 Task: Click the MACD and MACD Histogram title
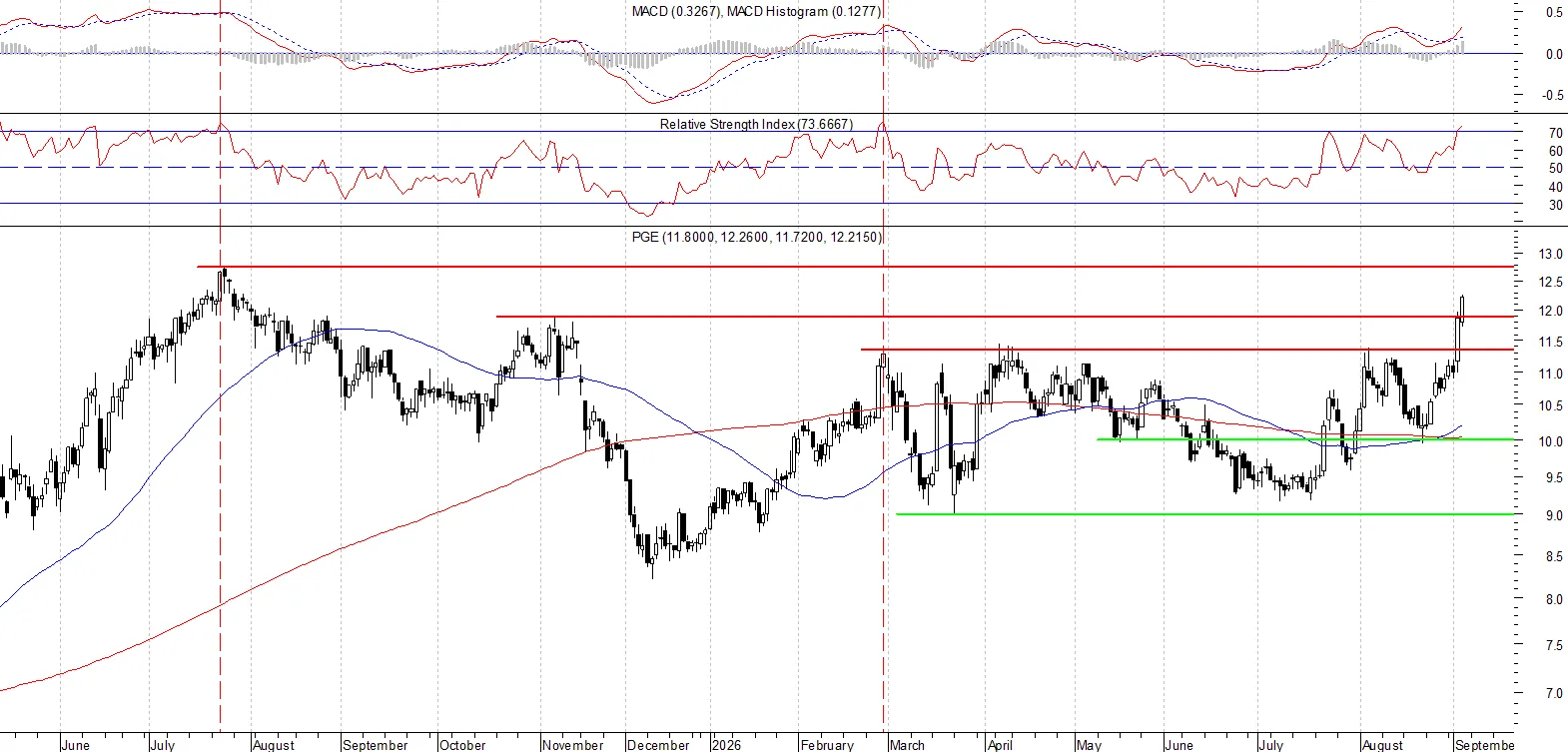pos(756,11)
